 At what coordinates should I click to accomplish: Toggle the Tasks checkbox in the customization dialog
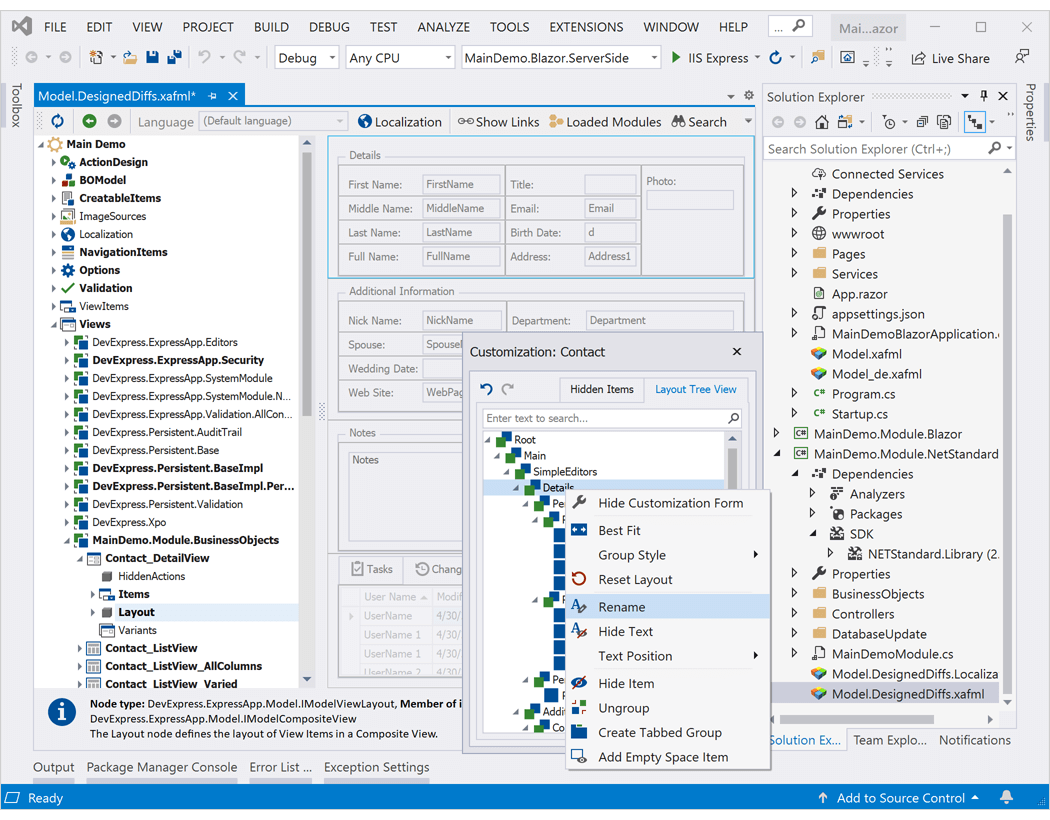371,568
